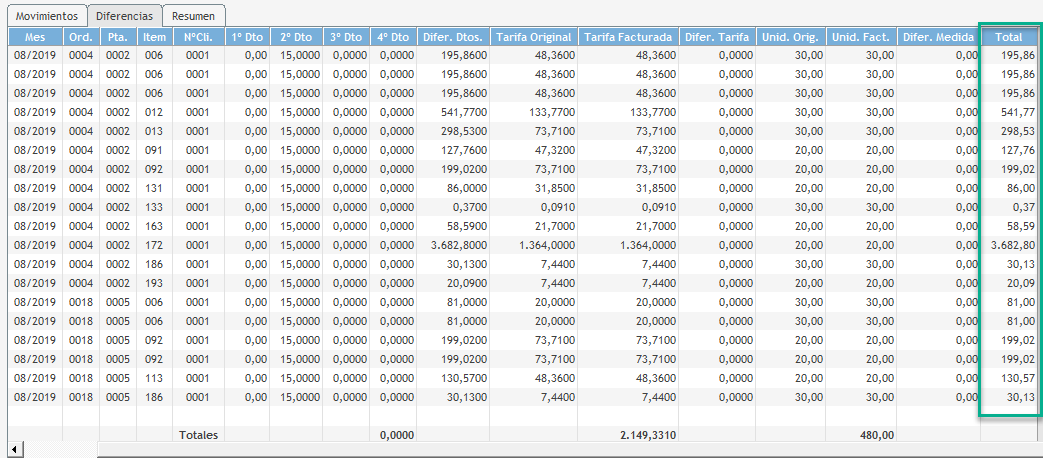Click the Tarifa Original column header
This screenshot has height=458, width=1043.
(x=533, y=37)
